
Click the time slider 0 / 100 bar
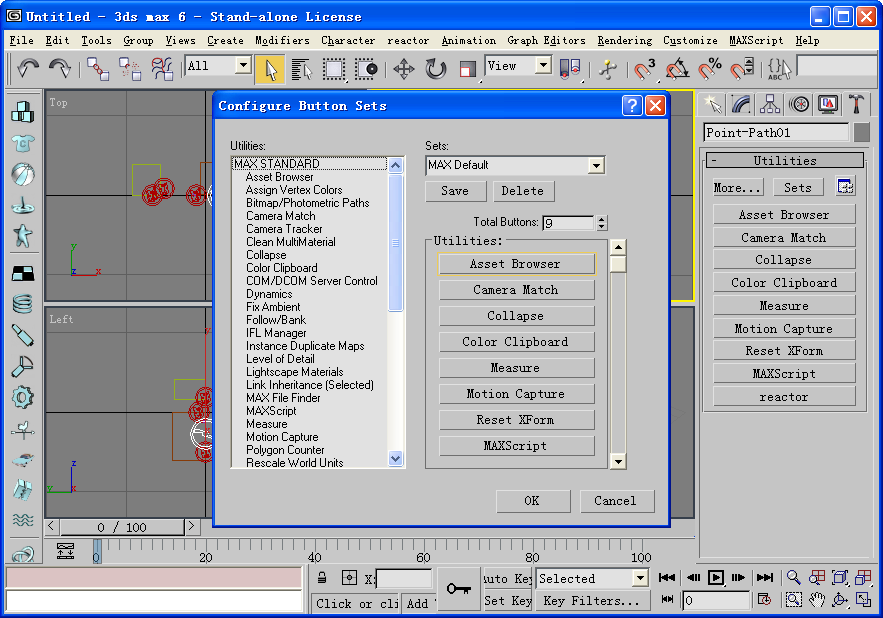(122, 527)
